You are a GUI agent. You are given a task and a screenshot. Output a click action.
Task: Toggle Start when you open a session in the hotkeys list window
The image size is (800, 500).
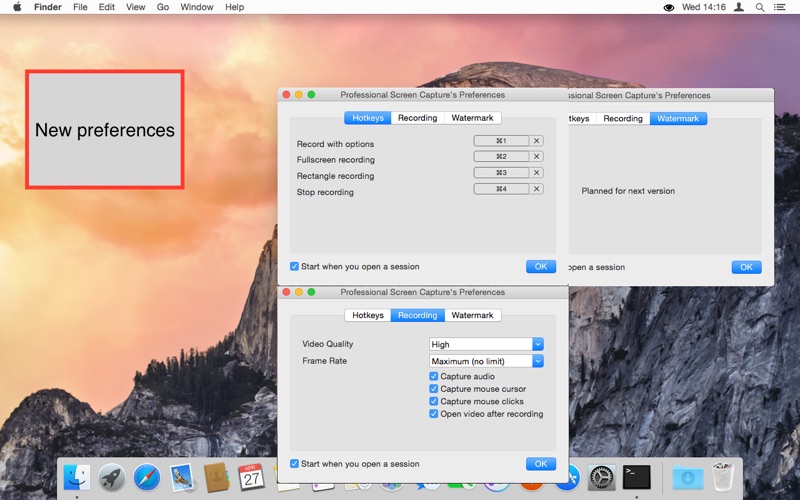[294, 266]
